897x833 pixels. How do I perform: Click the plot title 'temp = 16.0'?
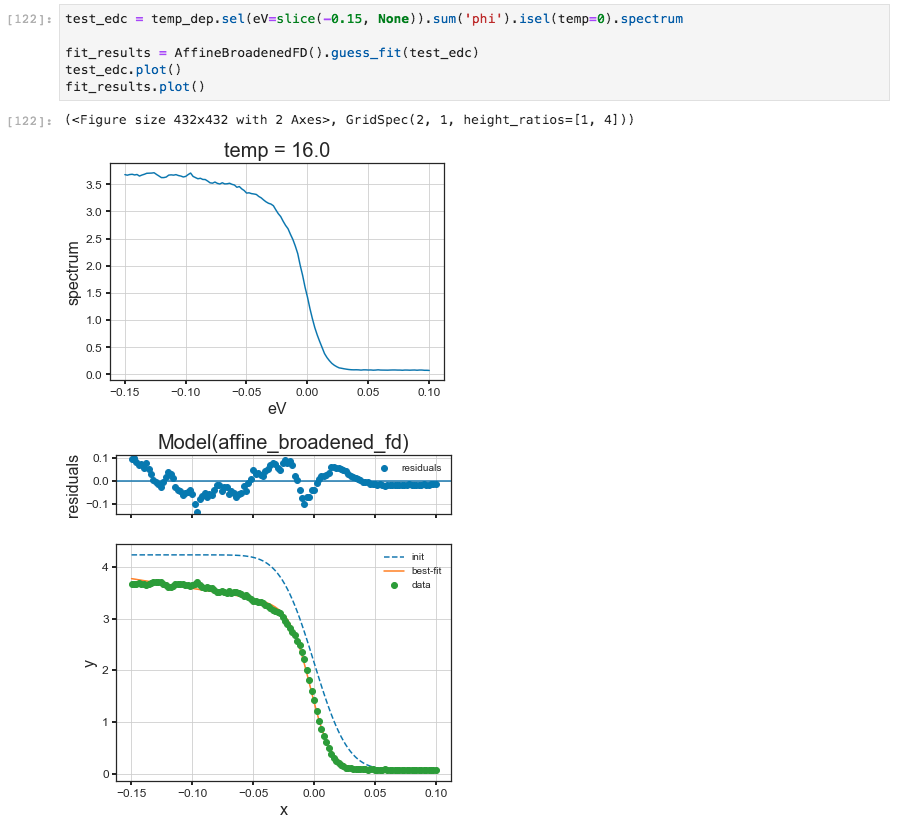pyautogui.click(x=277, y=150)
